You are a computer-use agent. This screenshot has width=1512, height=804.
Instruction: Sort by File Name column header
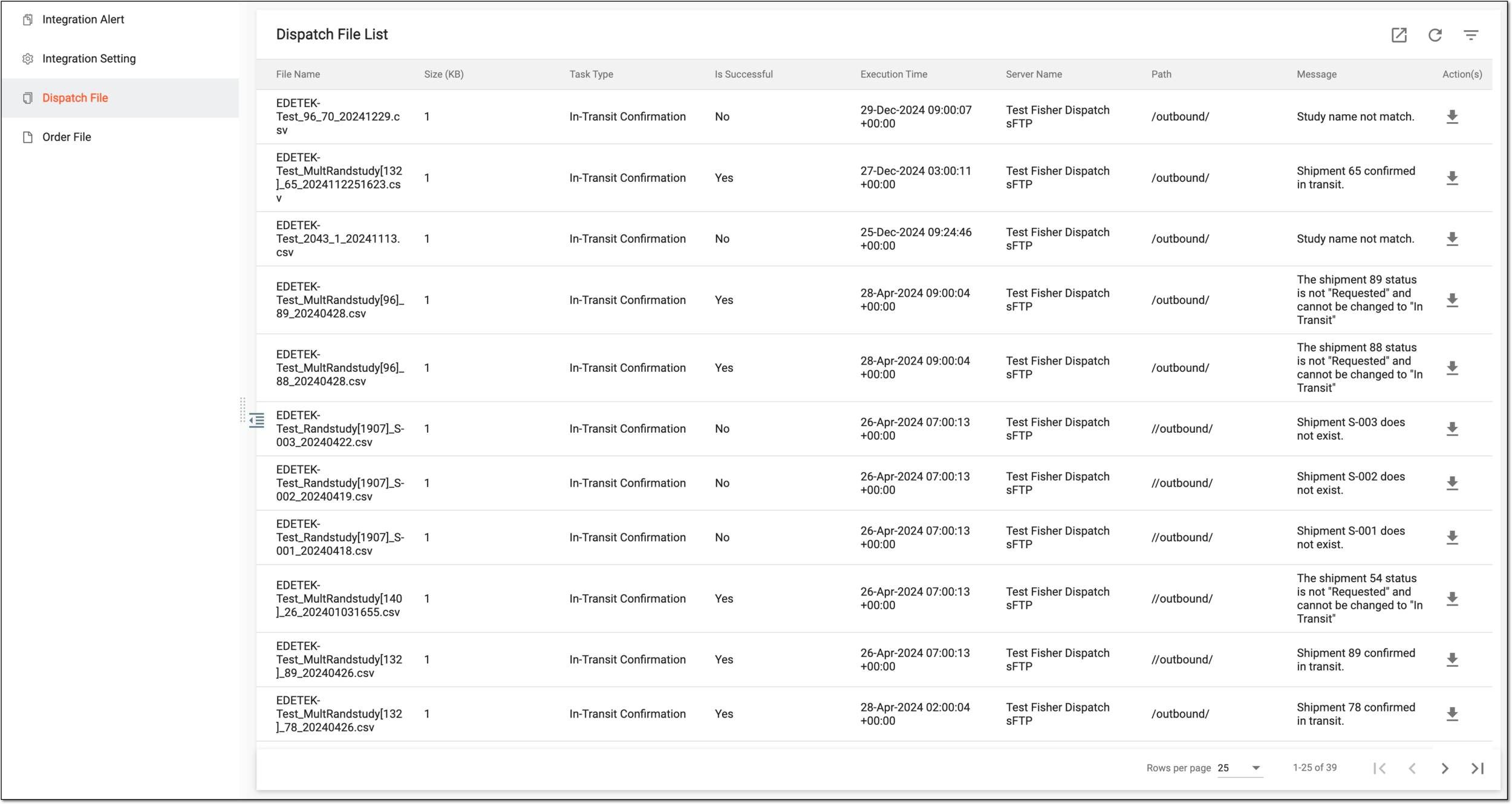298,74
